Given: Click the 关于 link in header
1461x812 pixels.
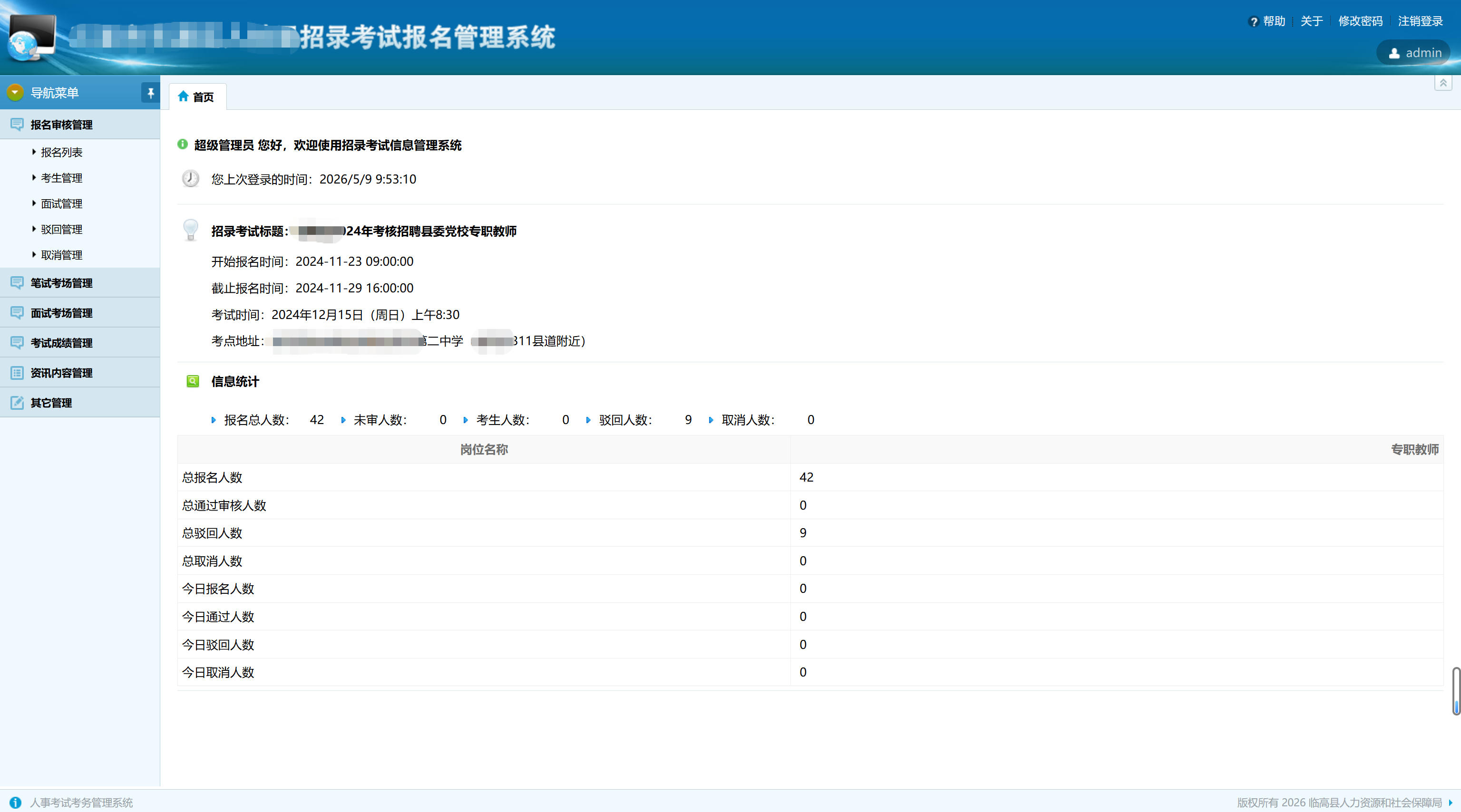Looking at the screenshot, I should pos(1311,21).
